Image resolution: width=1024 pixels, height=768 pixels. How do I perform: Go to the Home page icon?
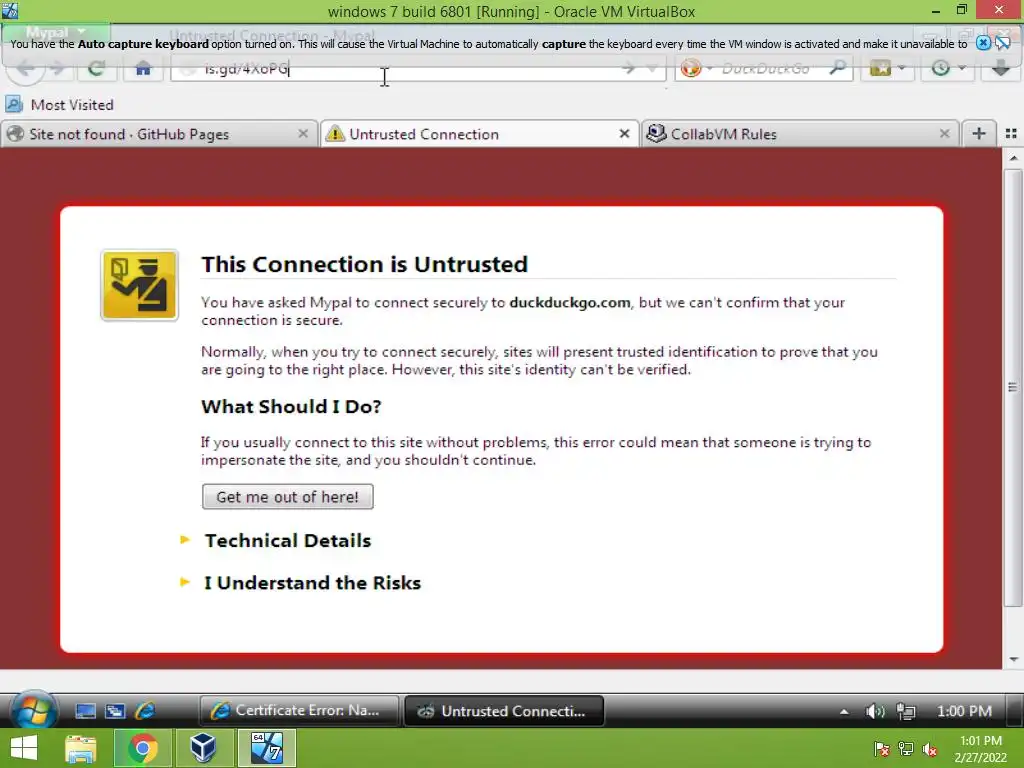pyautogui.click(x=143, y=68)
